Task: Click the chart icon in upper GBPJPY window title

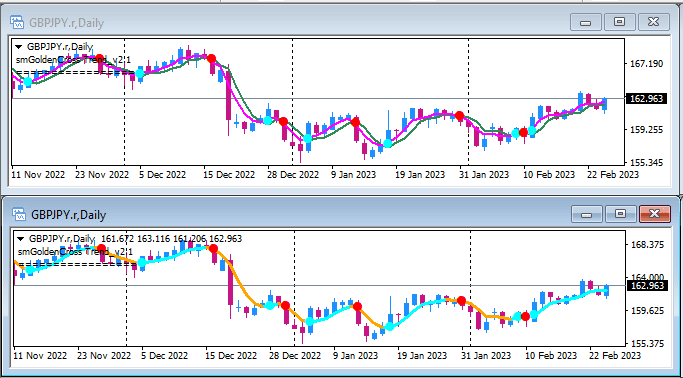Action: [17, 22]
